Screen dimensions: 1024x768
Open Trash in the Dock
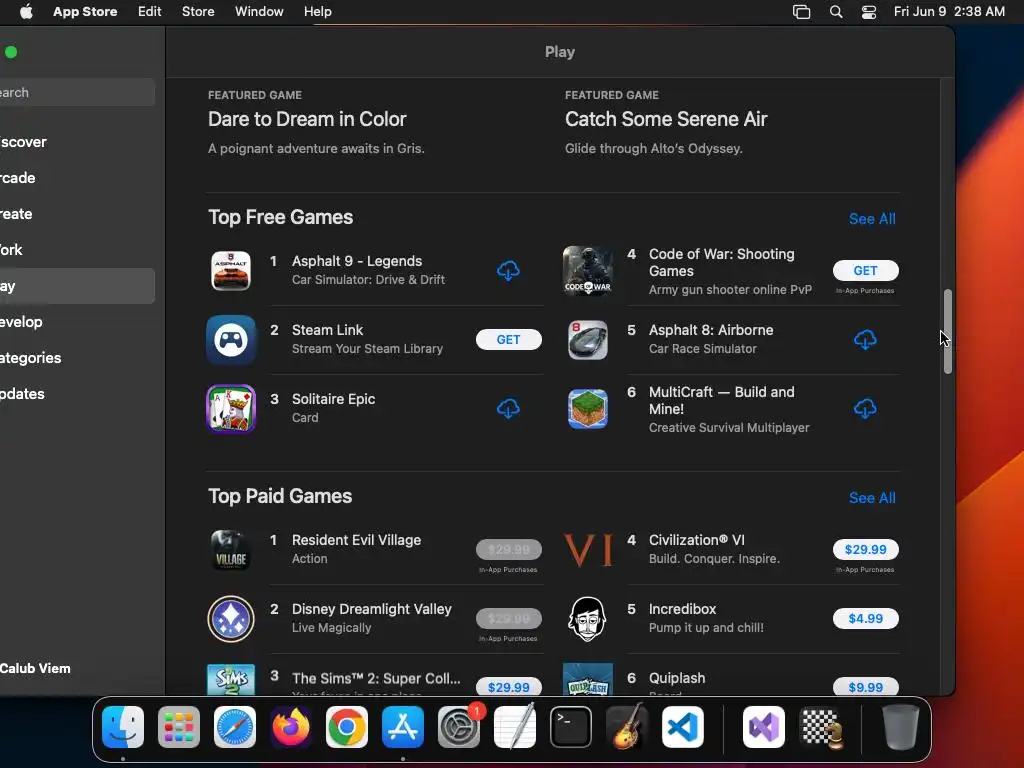pos(901,727)
